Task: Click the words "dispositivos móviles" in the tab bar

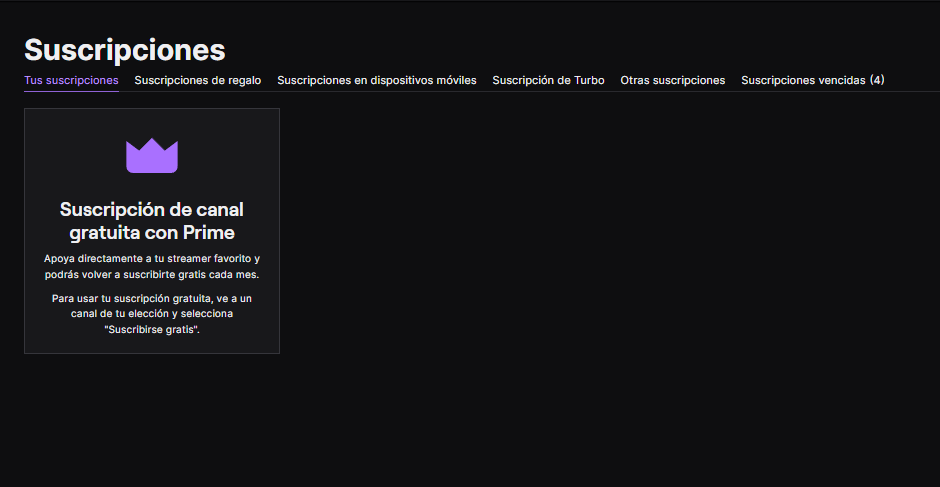Action: [419, 80]
